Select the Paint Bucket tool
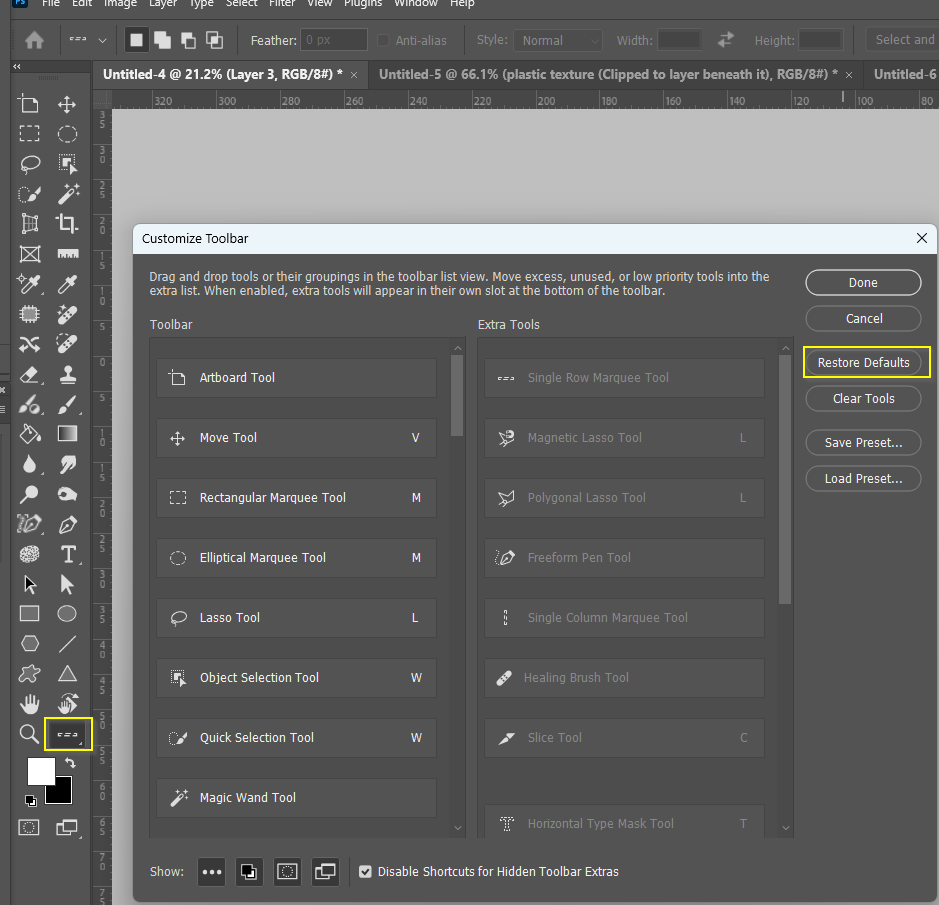The height and width of the screenshot is (905, 939). coord(30,434)
